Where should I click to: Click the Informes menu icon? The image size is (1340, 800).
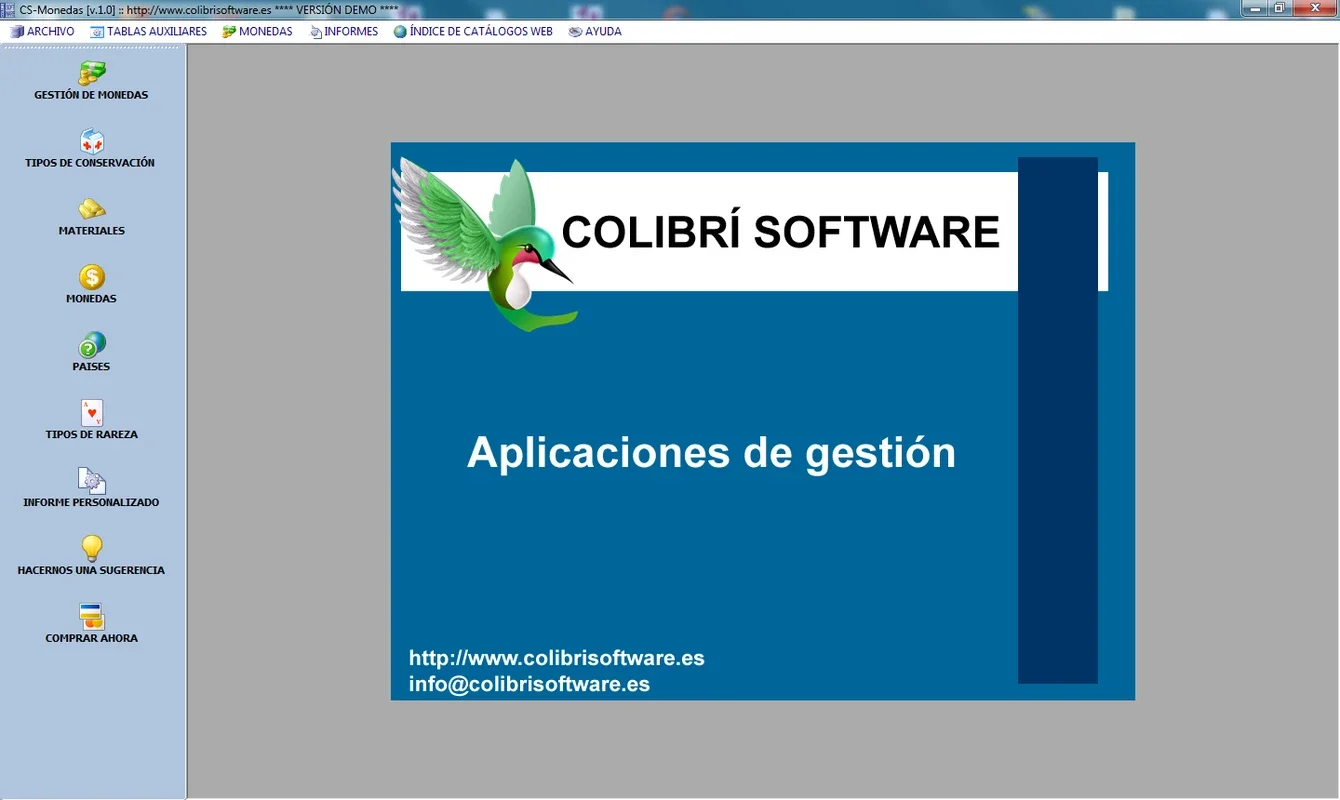(316, 32)
